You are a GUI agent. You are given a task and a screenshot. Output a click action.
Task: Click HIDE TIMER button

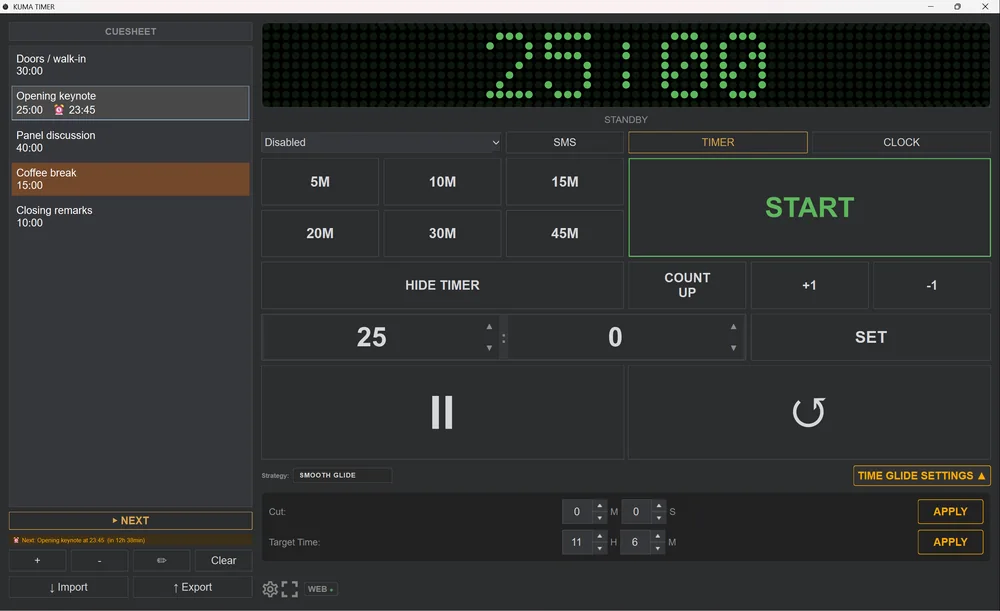point(442,285)
